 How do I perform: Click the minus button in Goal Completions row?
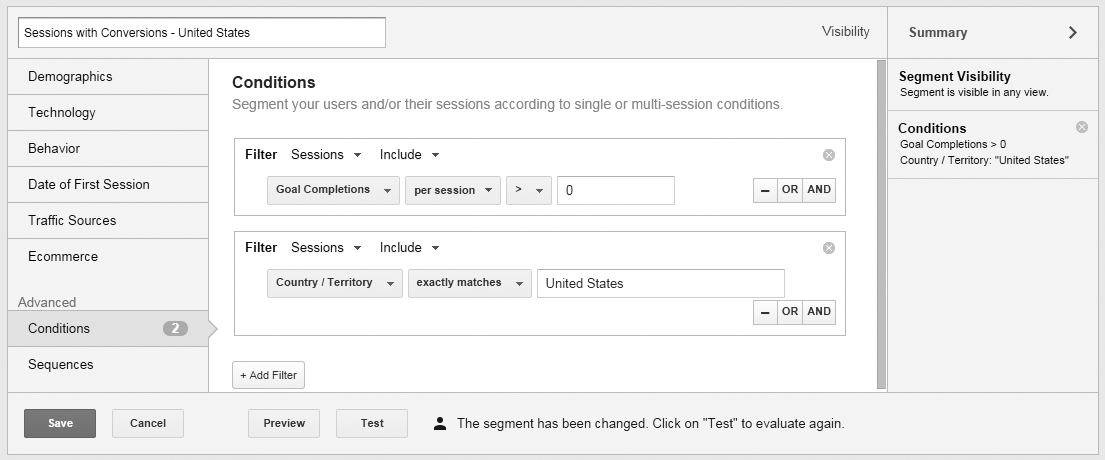765,190
